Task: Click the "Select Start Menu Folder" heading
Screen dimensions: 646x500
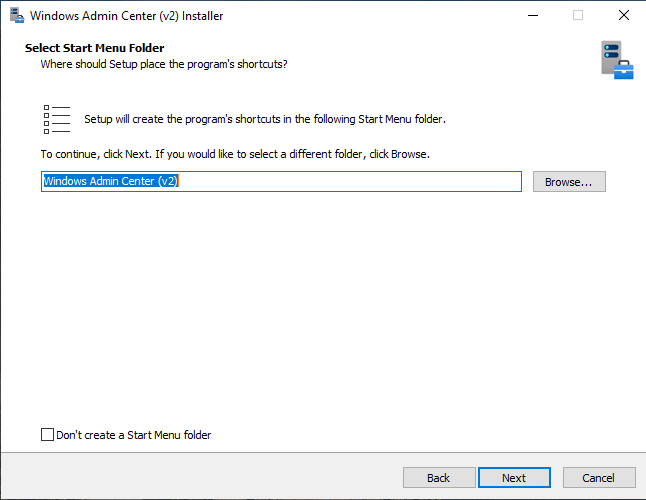Action: pos(94,48)
